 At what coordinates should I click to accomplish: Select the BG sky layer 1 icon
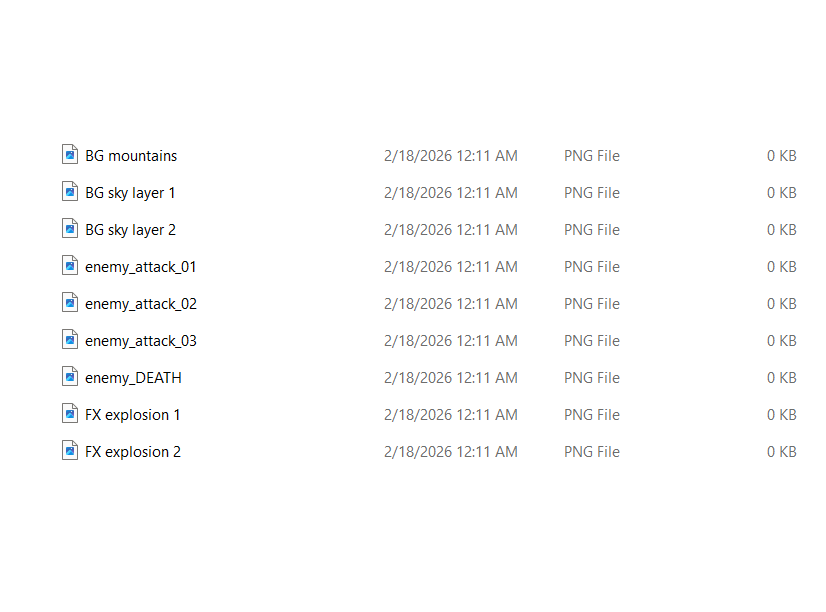click(70, 192)
